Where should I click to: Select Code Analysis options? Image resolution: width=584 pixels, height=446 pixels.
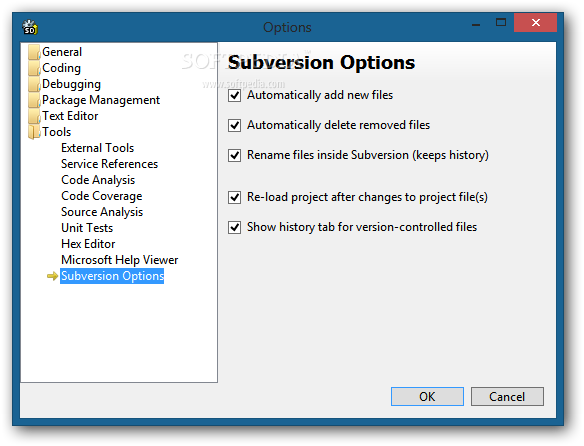98,180
